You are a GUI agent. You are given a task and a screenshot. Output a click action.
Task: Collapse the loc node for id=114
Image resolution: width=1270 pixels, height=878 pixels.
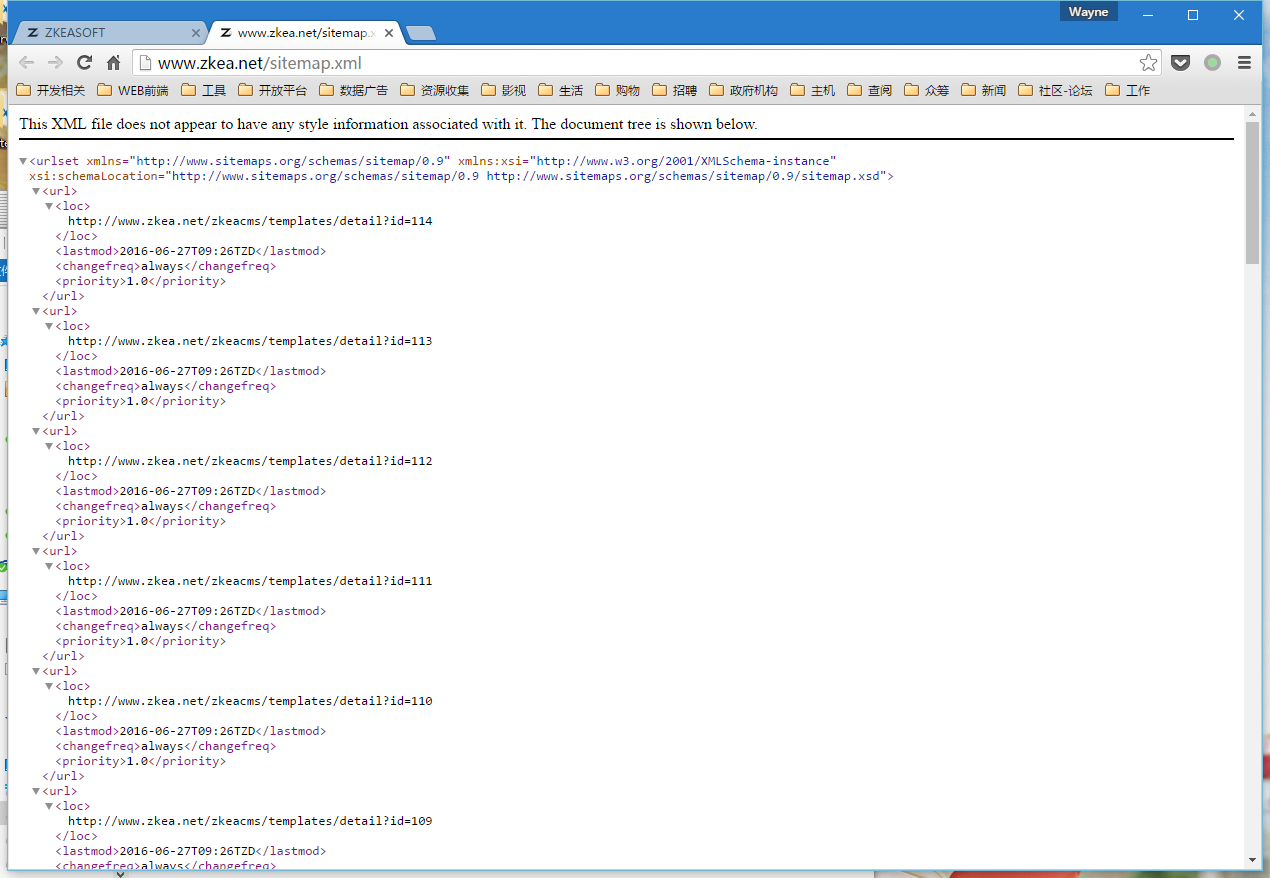49,206
